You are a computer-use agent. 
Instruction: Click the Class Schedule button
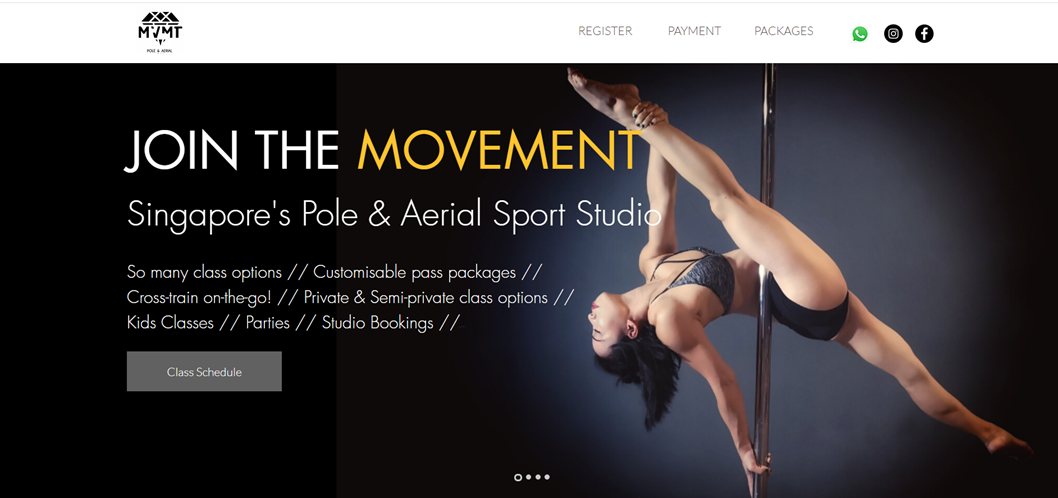[204, 371]
